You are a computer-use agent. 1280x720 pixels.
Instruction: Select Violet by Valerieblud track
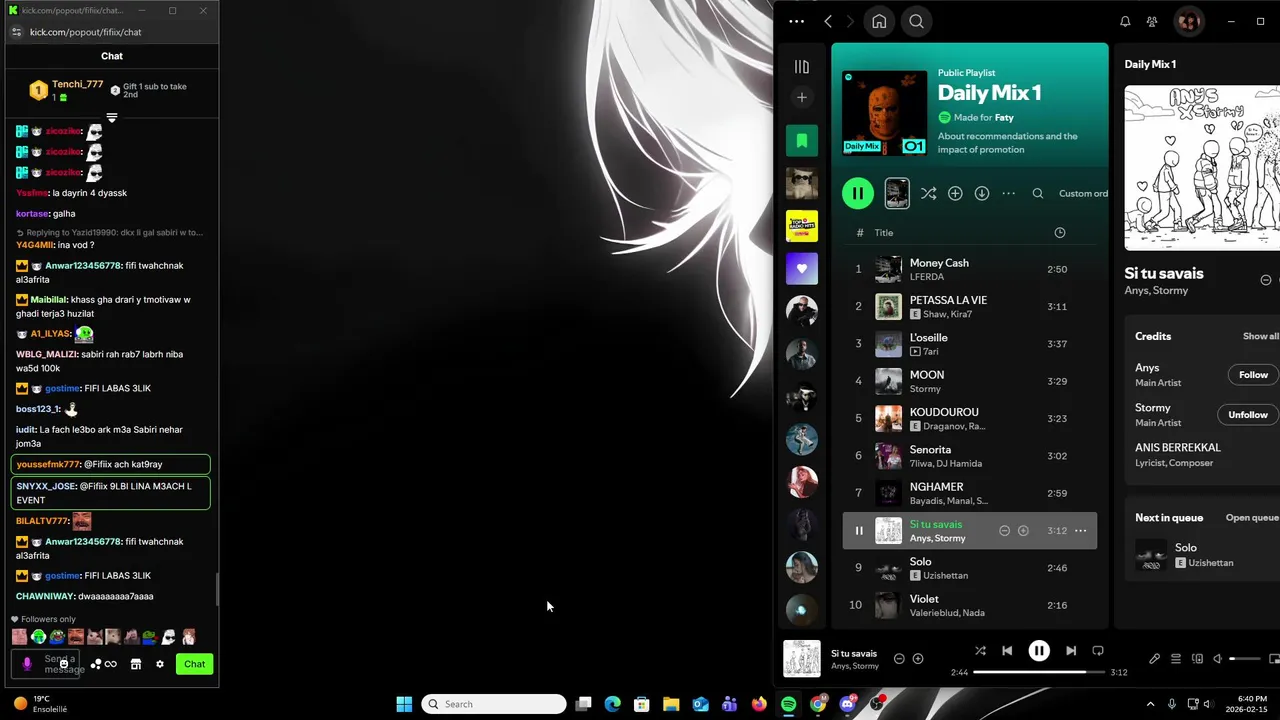[x=969, y=605]
